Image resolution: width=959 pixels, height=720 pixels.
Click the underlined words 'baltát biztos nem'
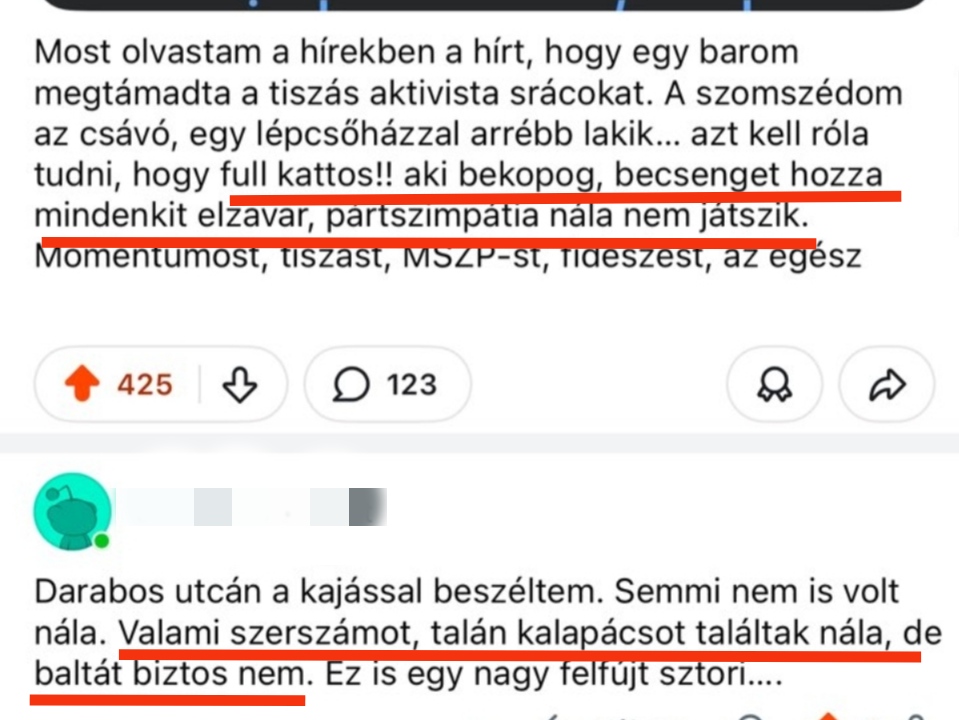click(168, 676)
